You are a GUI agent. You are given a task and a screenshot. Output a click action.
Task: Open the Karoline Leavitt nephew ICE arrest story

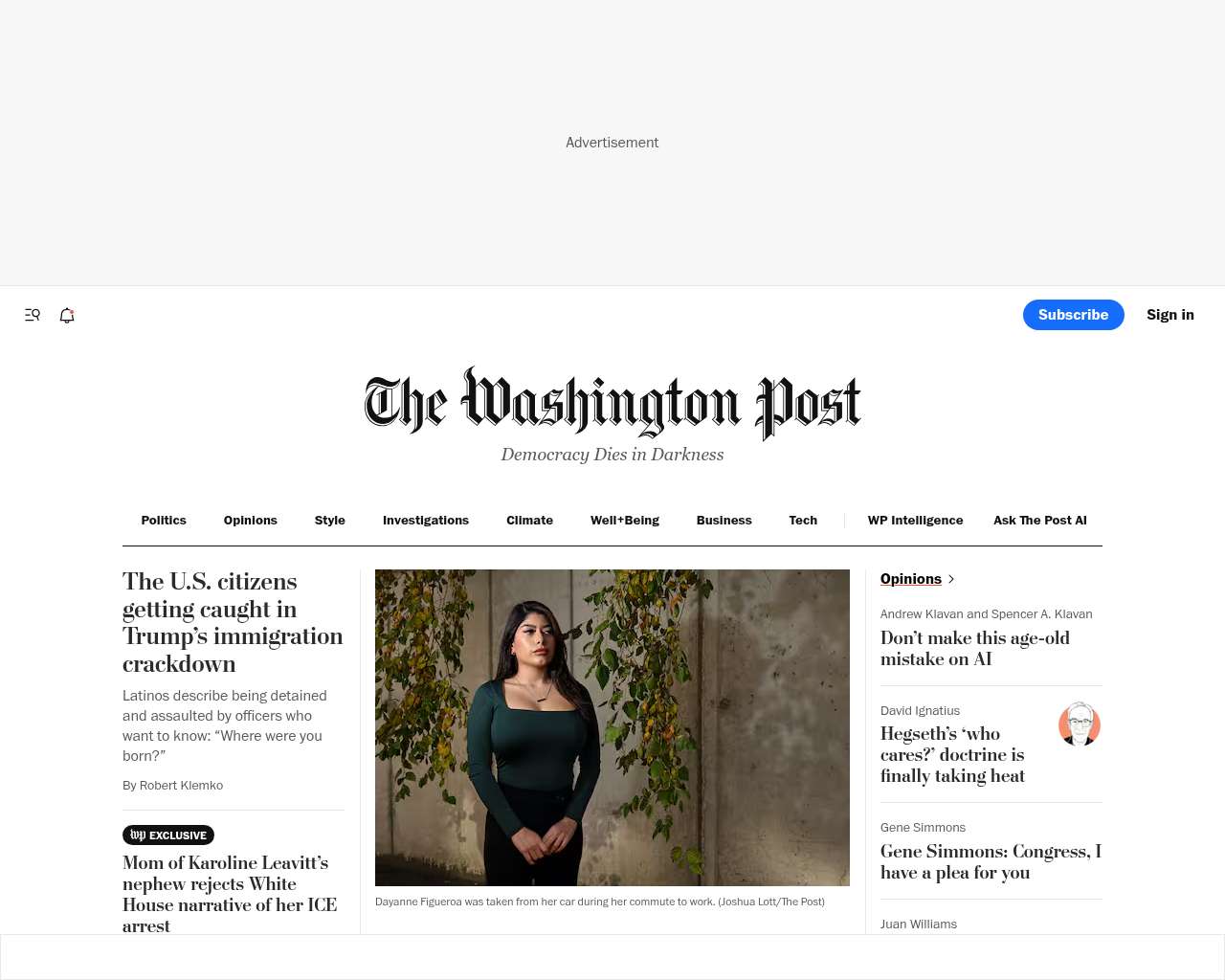[x=230, y=894]
